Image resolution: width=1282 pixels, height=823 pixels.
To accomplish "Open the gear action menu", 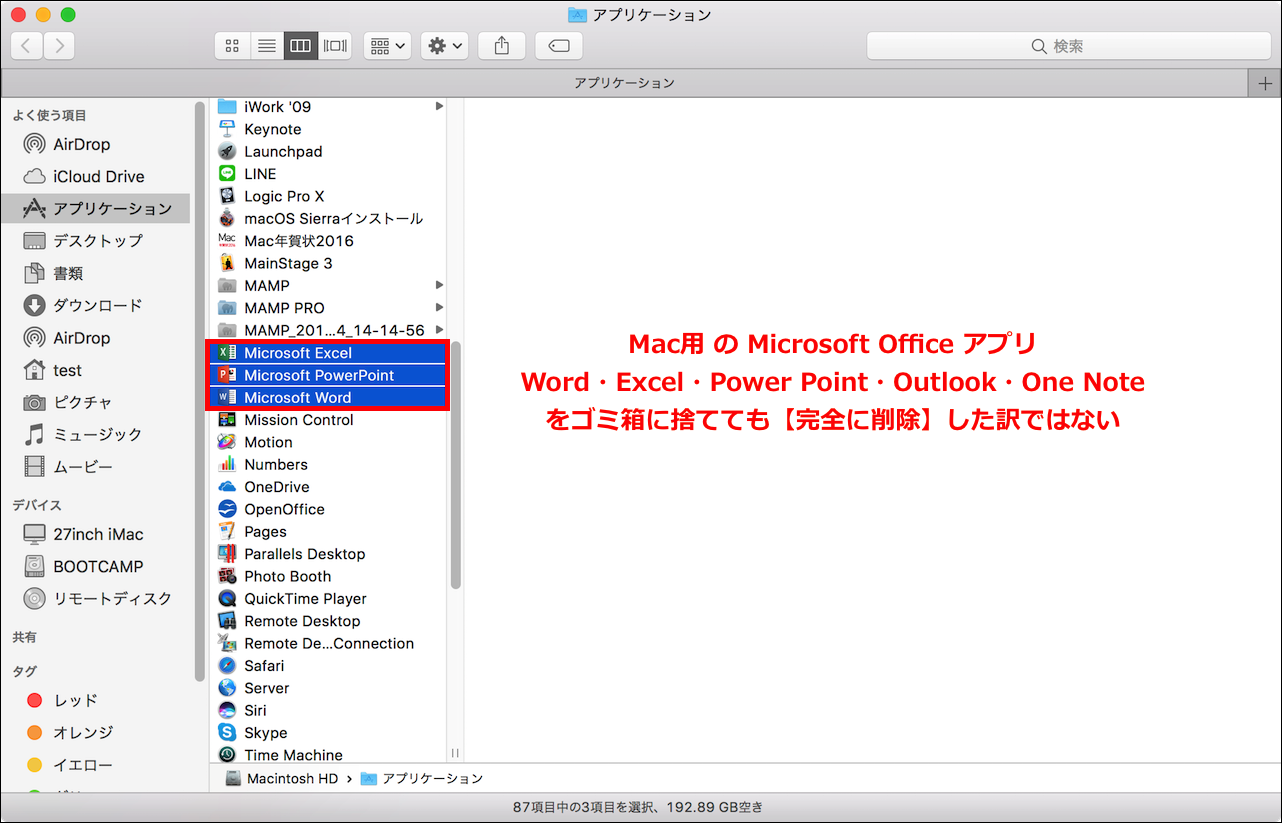I will click(x=444, y=46).
